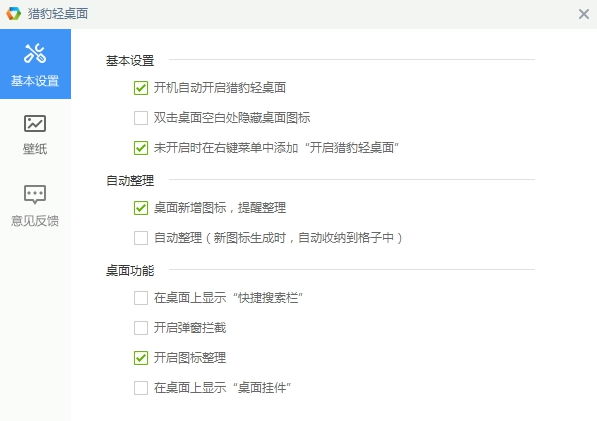Uncheck 开机自动开启猎豹轻桌面 checkbox
The image size is (597, 421).
(141, 88)
